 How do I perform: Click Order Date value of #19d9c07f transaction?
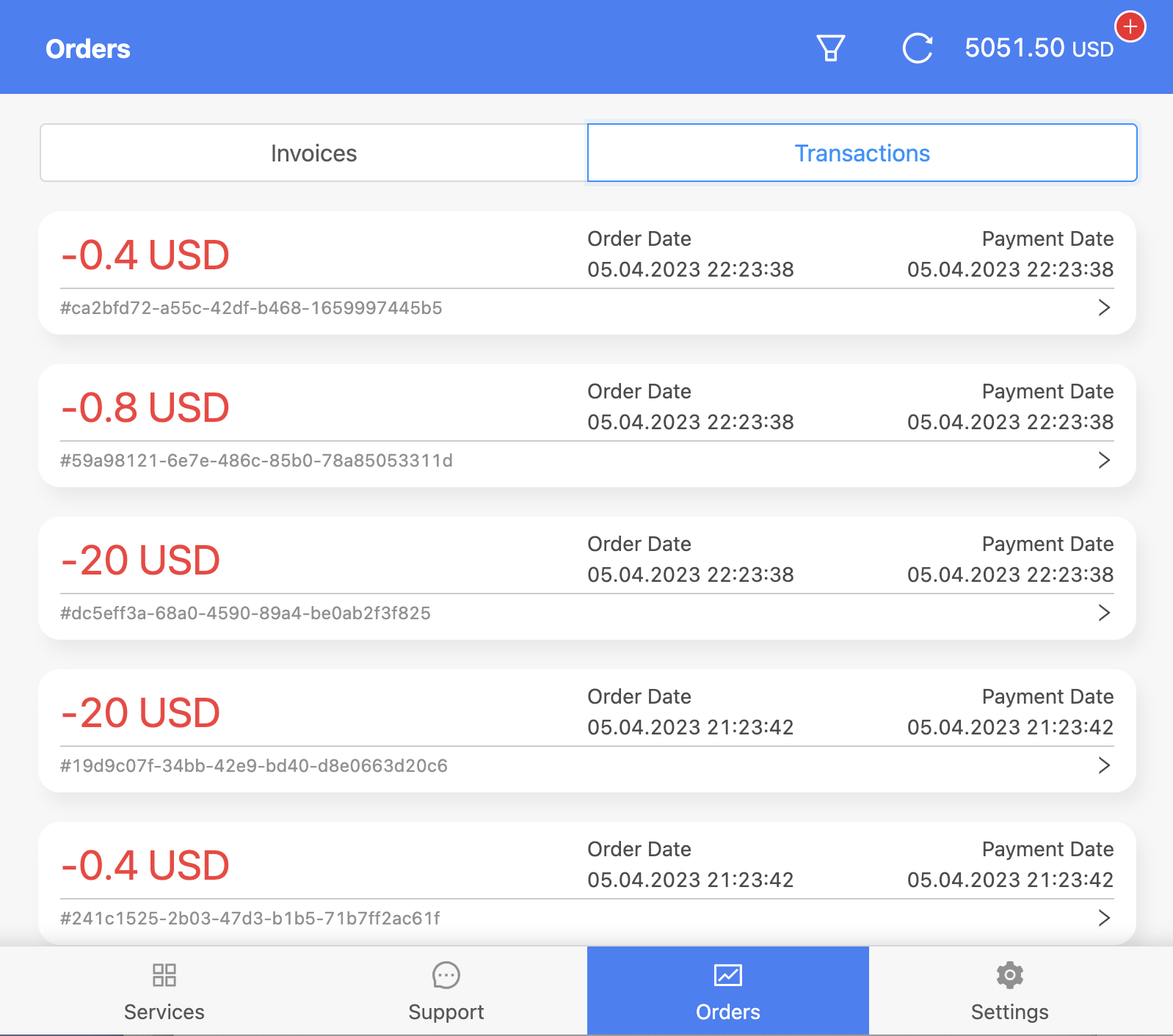click(x=691, y=727)
